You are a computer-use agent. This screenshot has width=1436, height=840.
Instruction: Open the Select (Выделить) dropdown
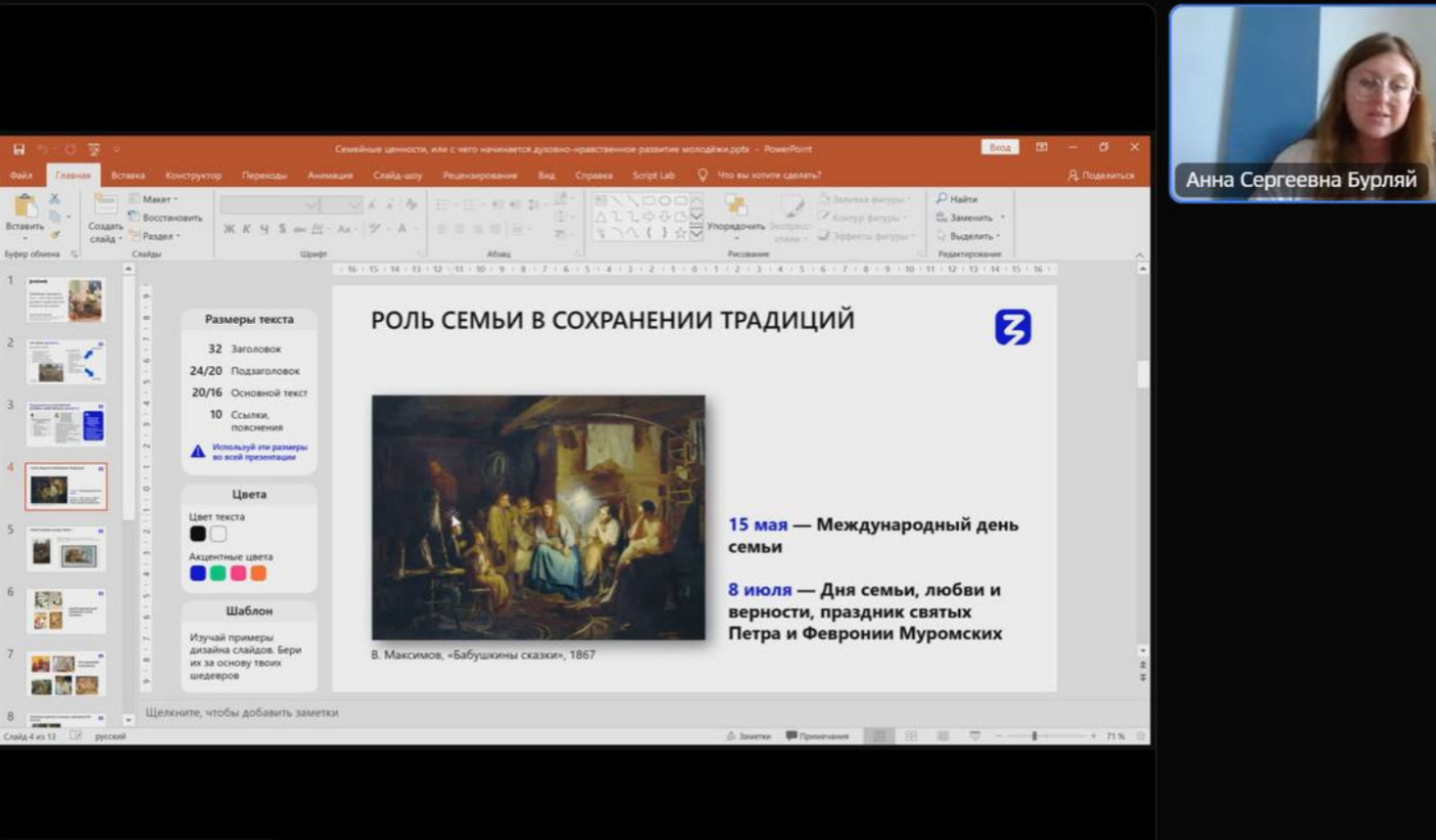(968, 236)
